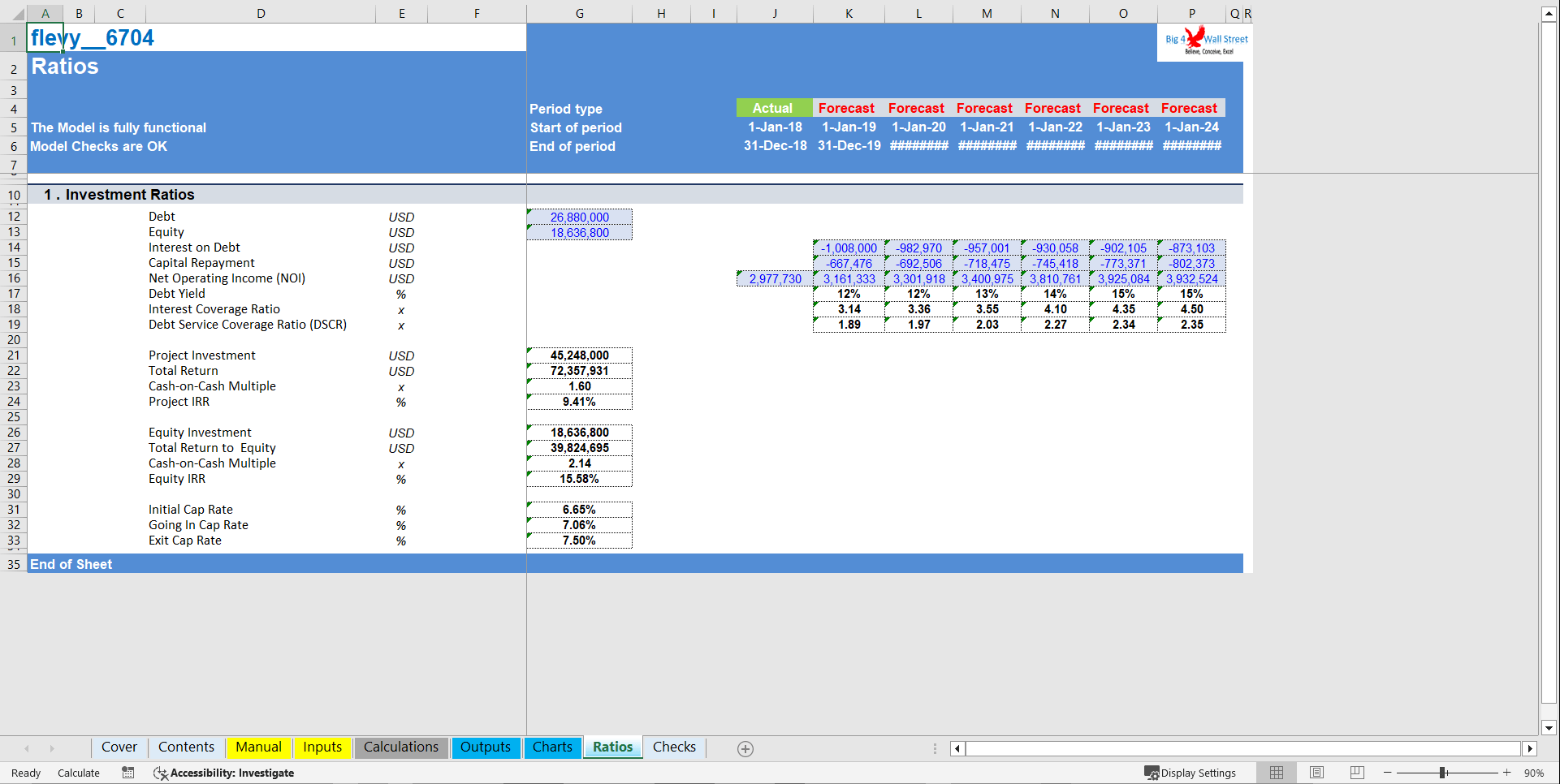Viewport: 1560px width, 784px height.
Task: Open Display Settings from the status bar
Action: click(1190, 773)
